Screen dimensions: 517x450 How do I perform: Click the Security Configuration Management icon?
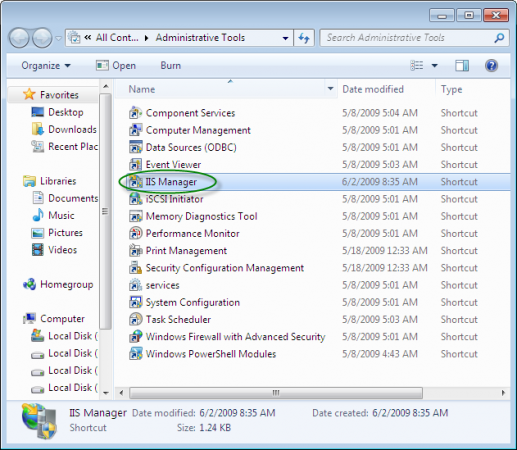tap(135, 268)
